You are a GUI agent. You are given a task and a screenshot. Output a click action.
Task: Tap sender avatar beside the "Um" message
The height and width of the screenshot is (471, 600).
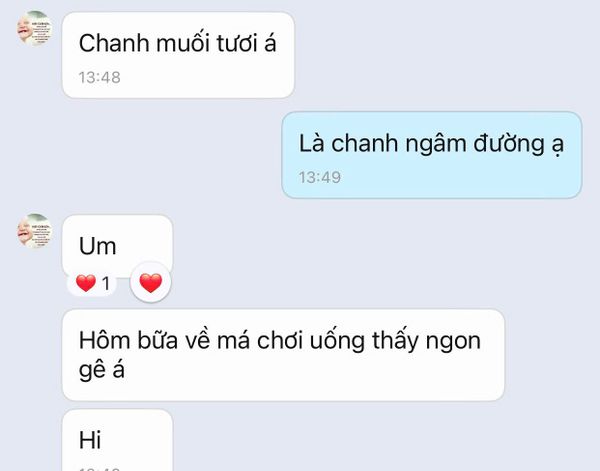tap(34, 231)
